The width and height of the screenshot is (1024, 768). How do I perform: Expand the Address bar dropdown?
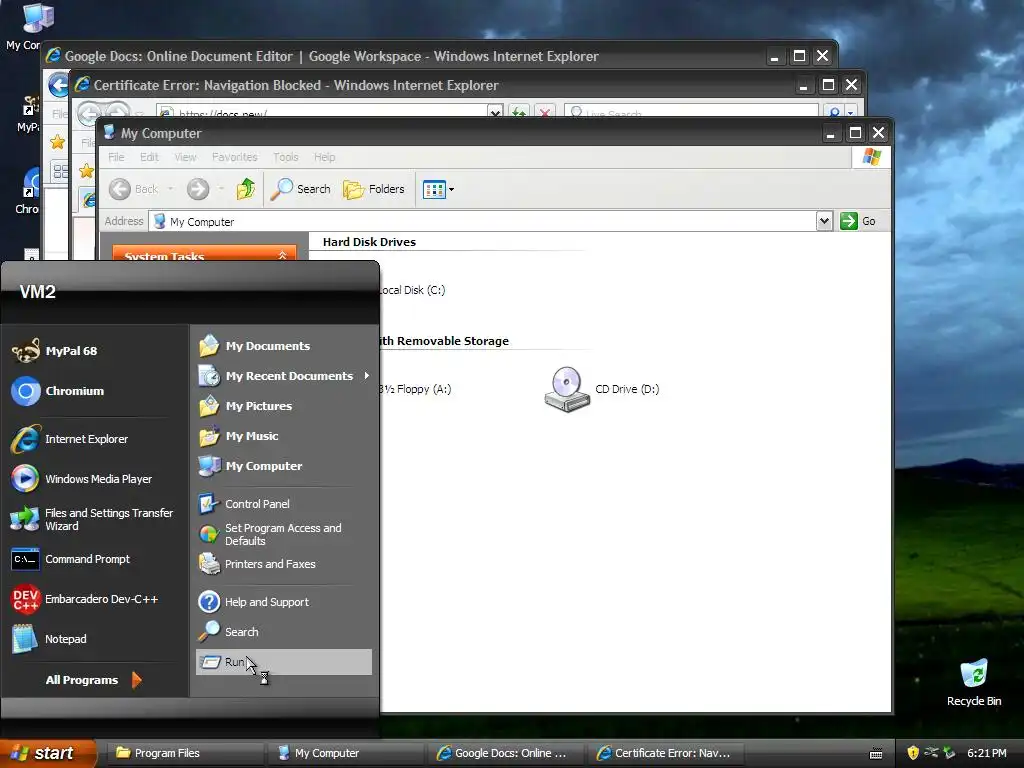(824, 221)
